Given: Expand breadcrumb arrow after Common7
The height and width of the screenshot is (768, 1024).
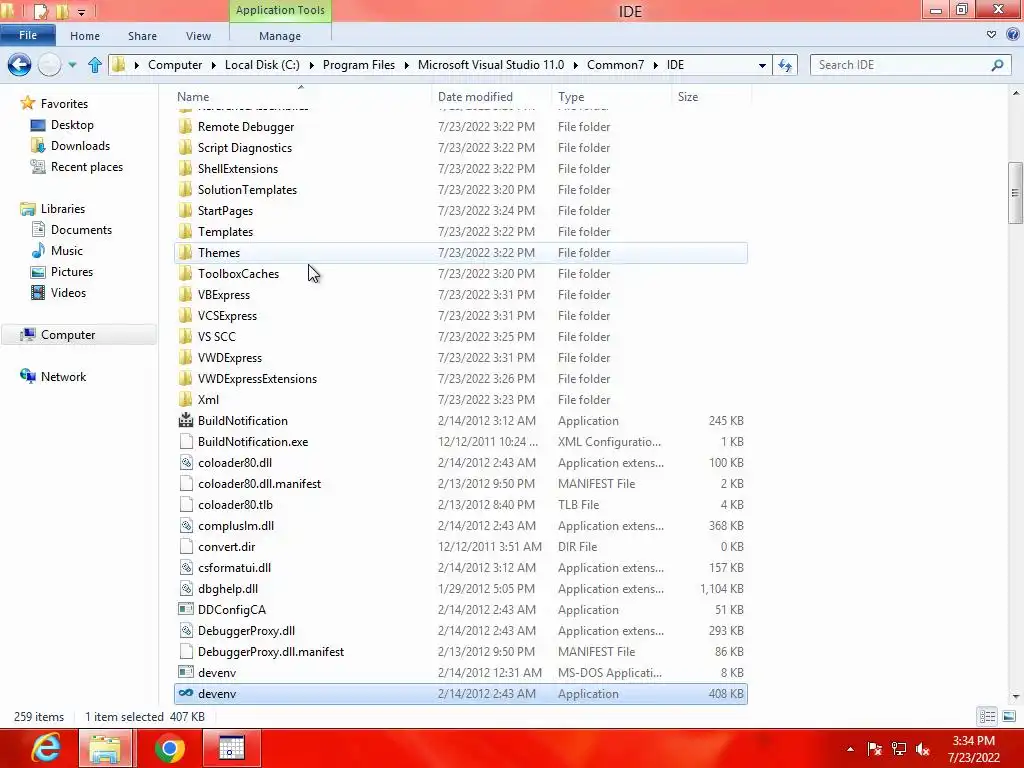Looking at the screenshot, I should [655, 65].
